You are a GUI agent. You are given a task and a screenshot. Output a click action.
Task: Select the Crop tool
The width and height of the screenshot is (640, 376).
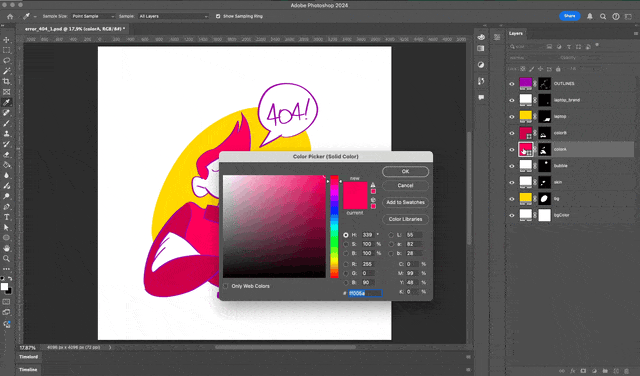(x=7, y=81)
